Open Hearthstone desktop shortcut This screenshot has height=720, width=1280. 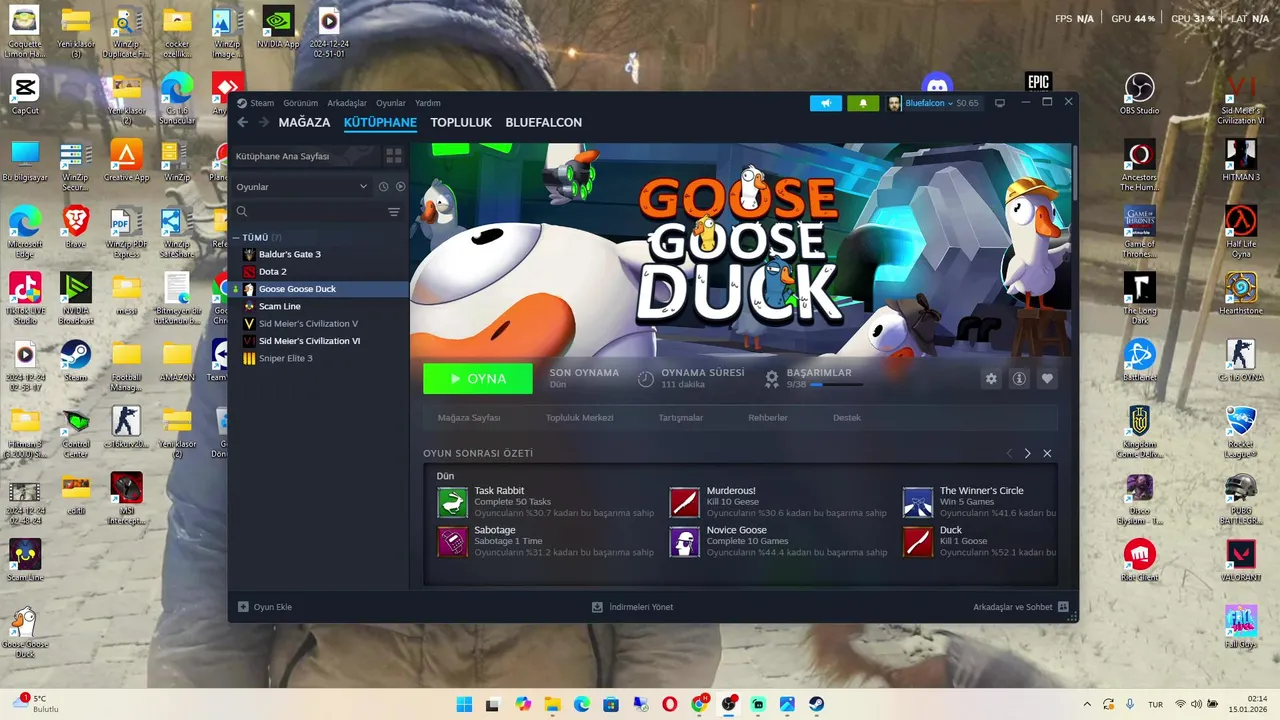1240,294
